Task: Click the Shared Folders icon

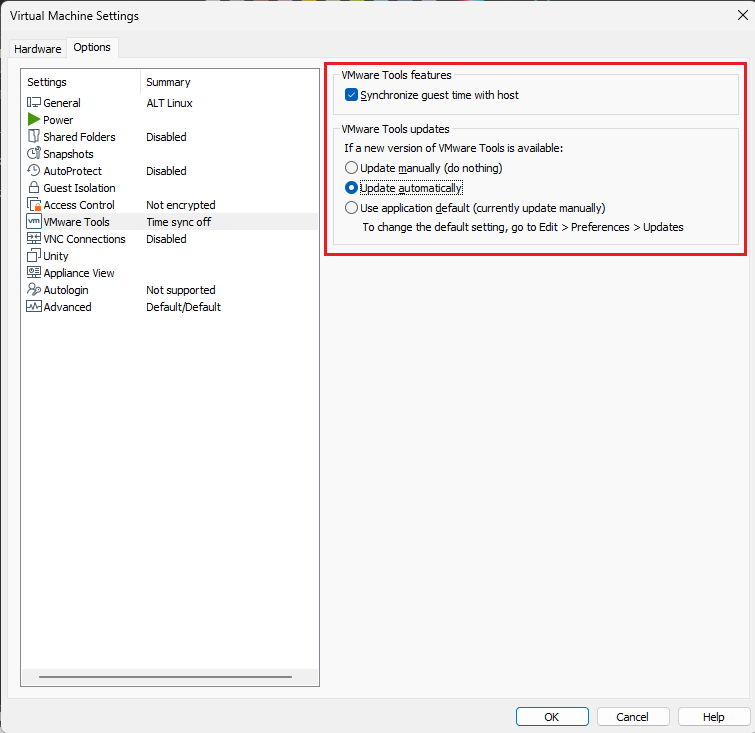Action: pos(34,137)
